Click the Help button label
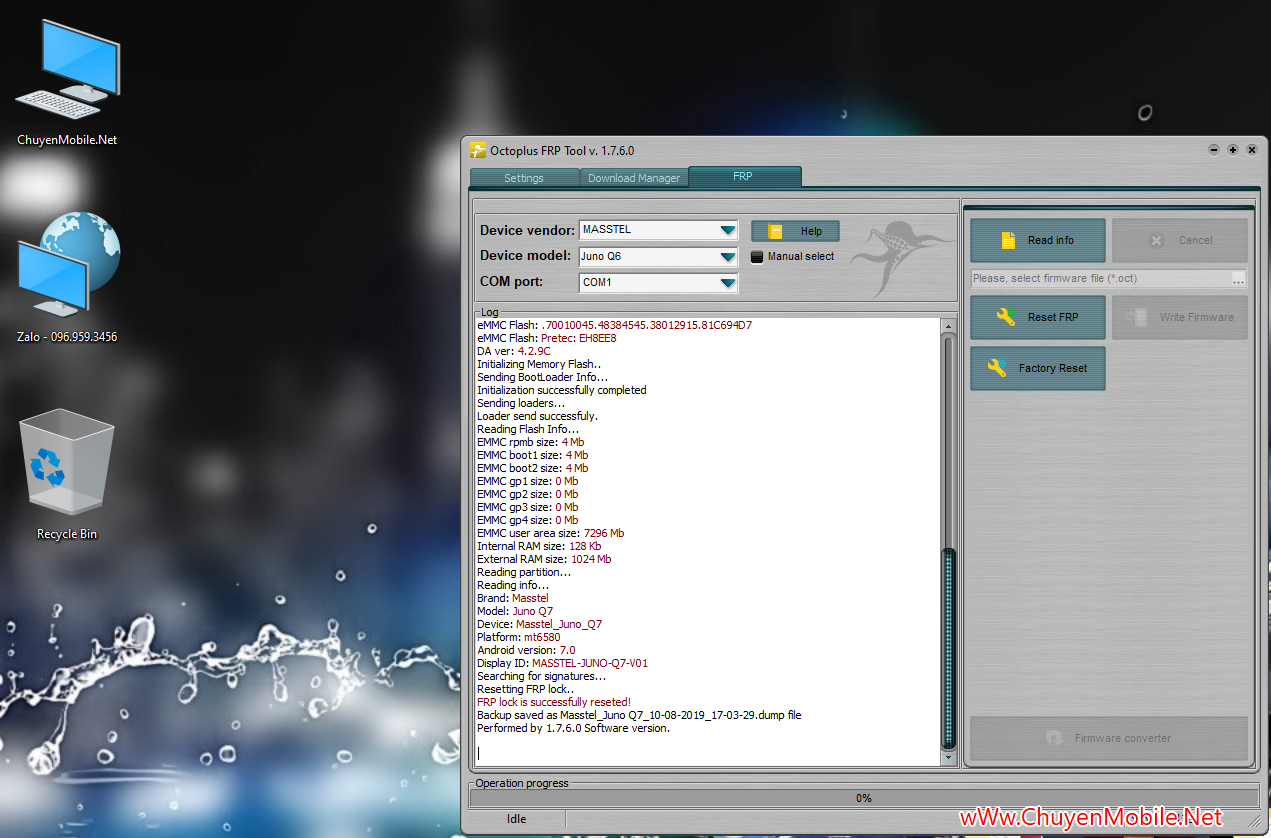 811,231
